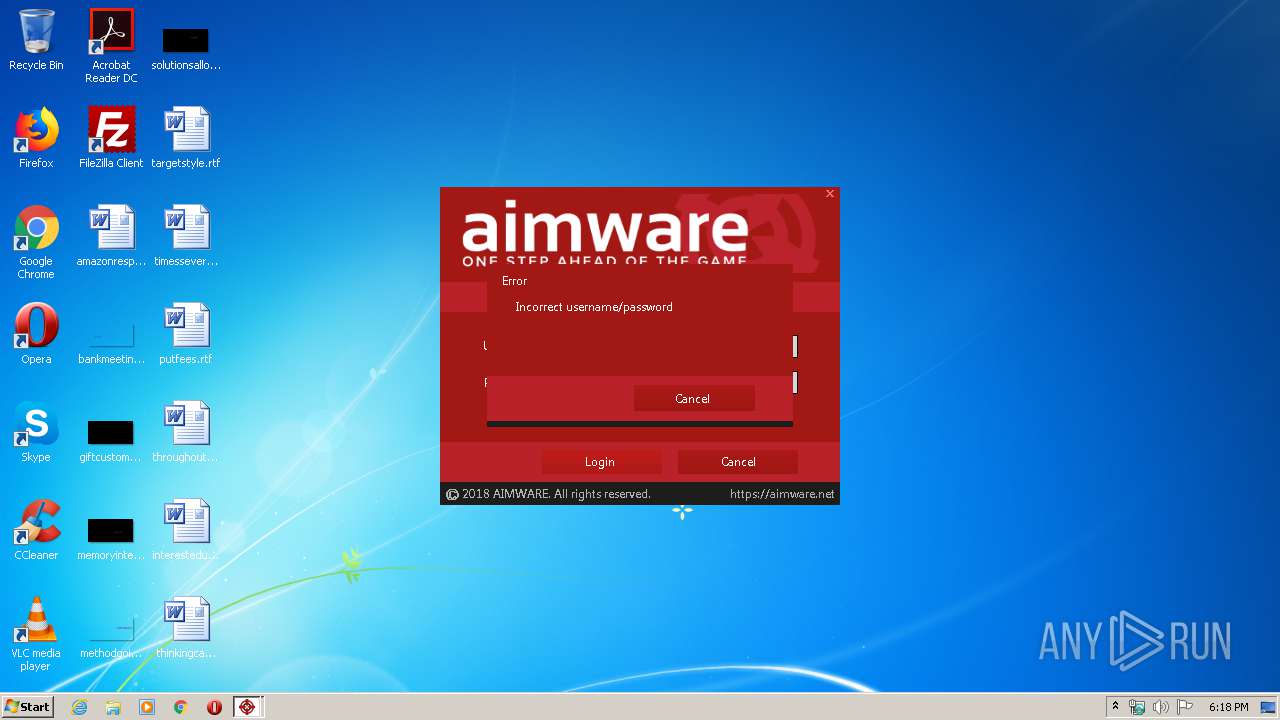The image size is (1280, 720).
Task: Open the Windows Start menu
Action: pos(27,706)
